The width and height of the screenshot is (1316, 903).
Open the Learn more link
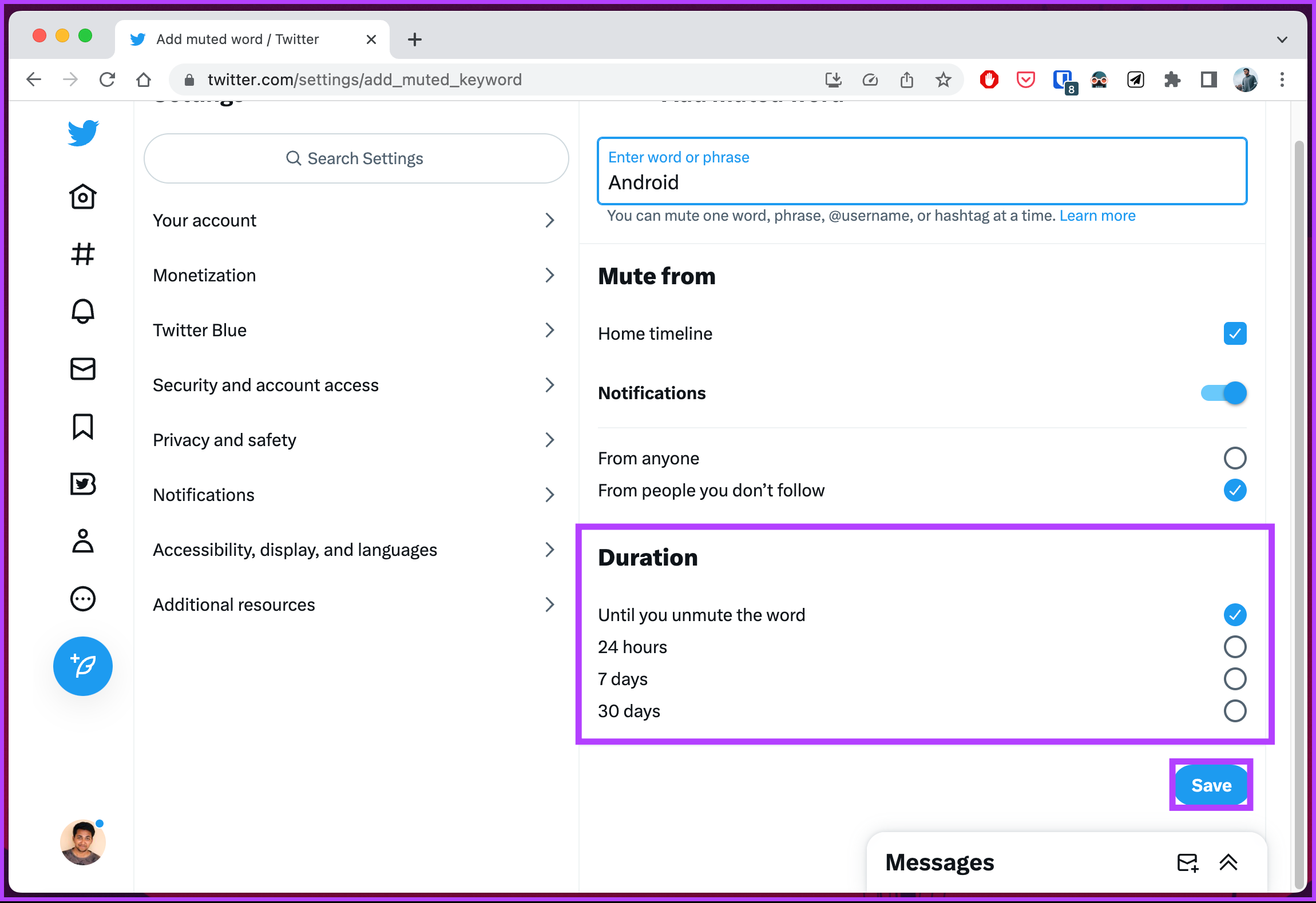pos(1097,216)
